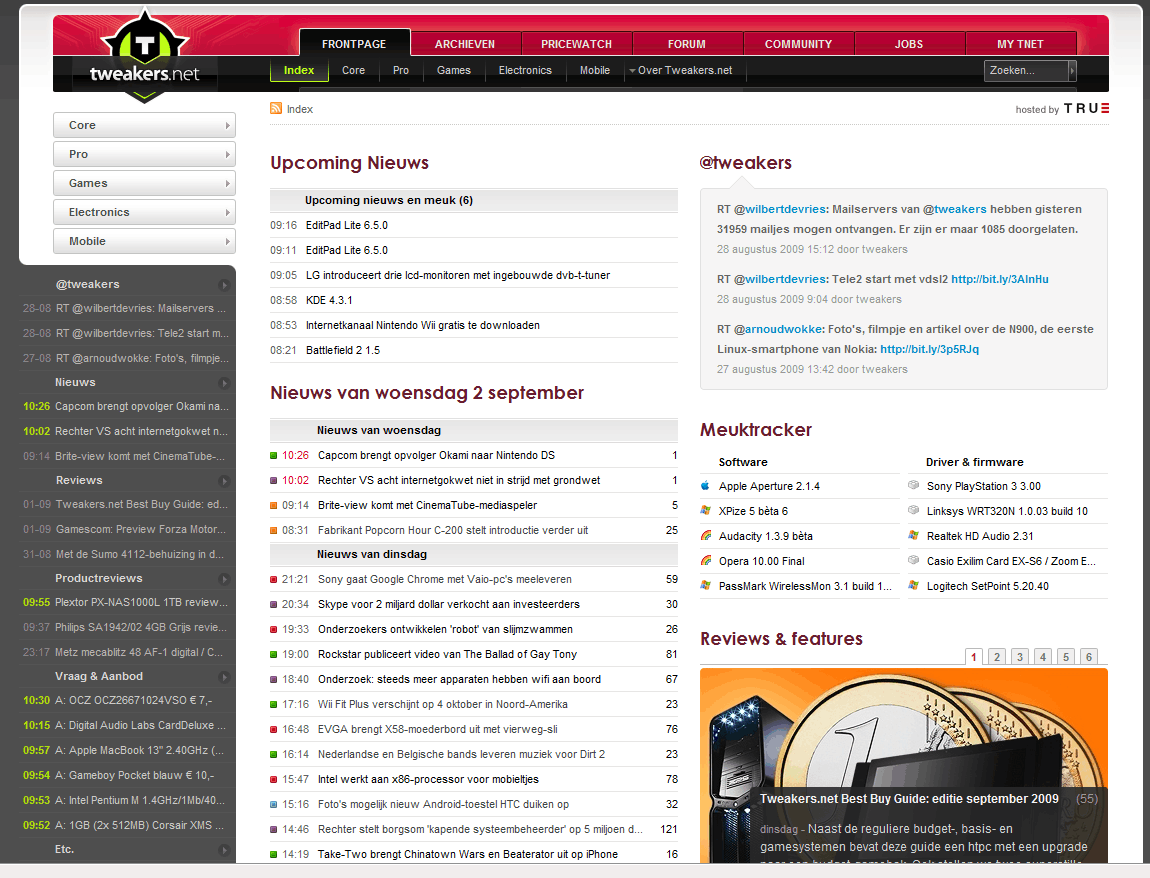Expand the Nieuws sidebar section arrow
1150x878 pixels.
(224, 383)
